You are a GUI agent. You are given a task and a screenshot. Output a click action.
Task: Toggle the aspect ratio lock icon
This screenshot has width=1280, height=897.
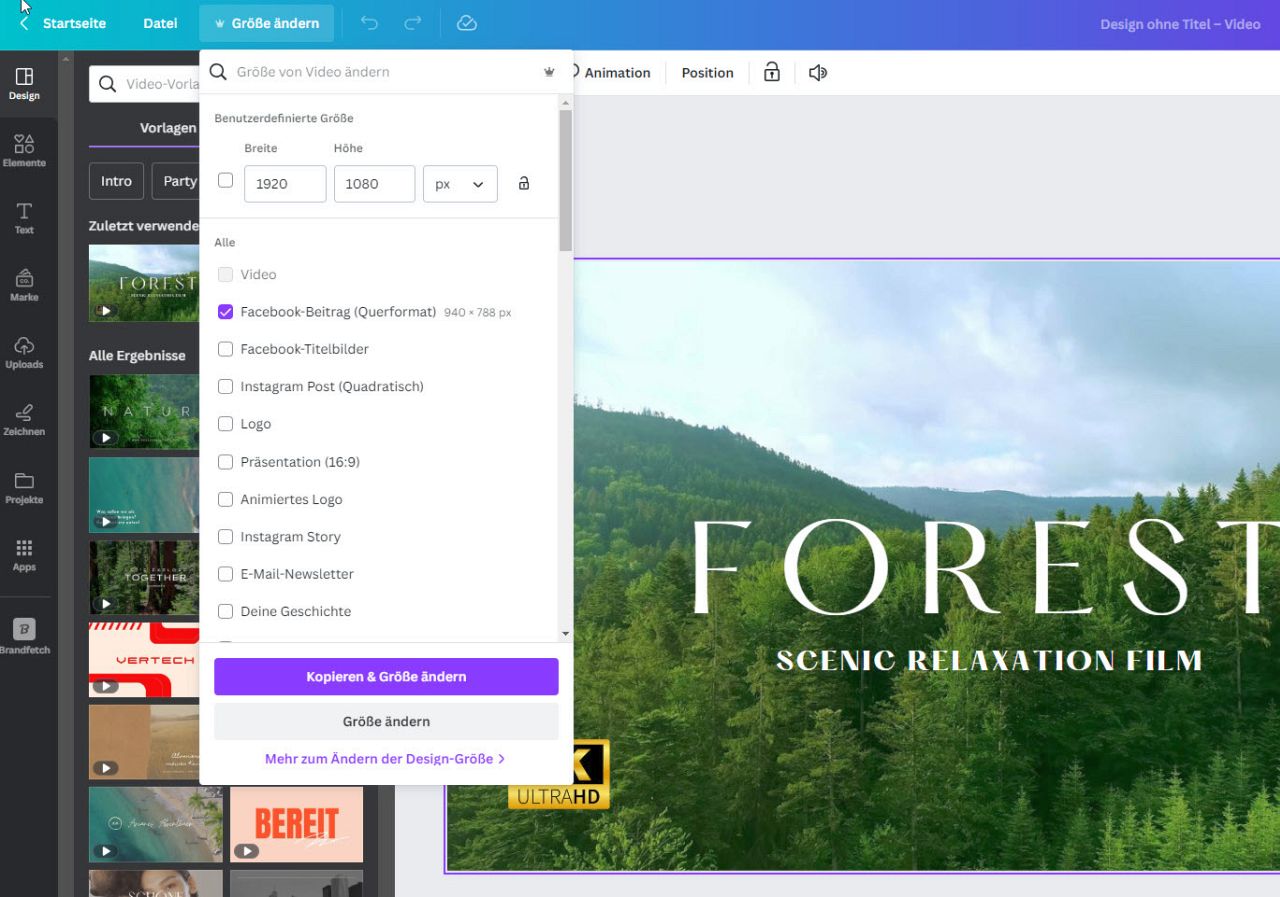[523, 184]
